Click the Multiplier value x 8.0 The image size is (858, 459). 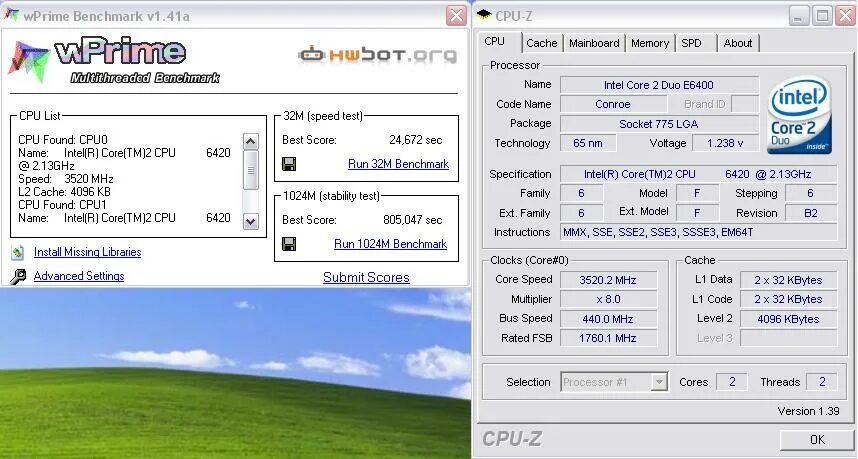tap(608, 299)
